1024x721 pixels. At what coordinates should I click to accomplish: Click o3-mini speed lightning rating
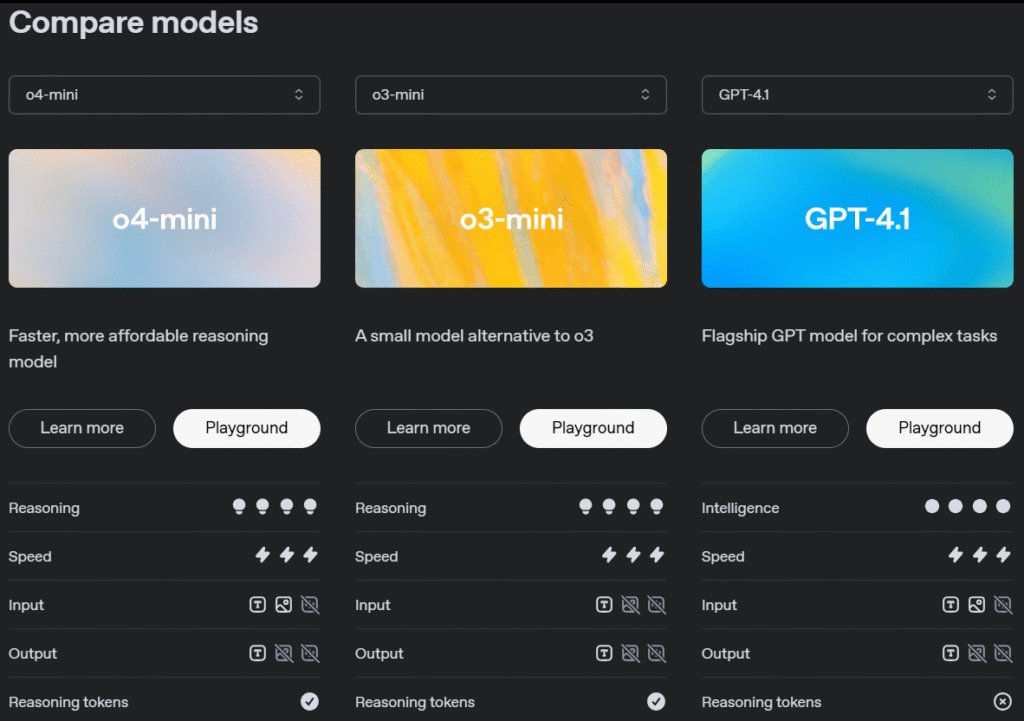pos(633,555)
